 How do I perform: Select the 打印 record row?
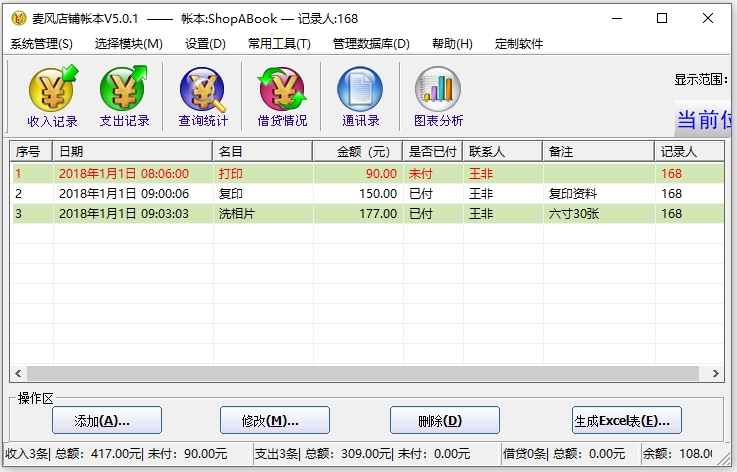tap(367, 173)
